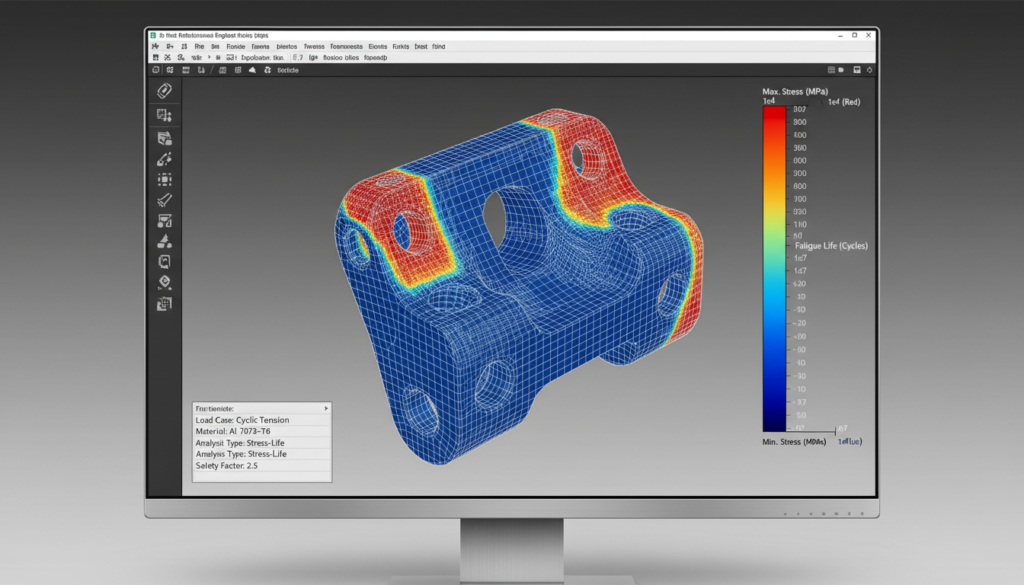Viewport: 1024px width, 585px height.
Task: Select the eraser-shaped tool atop the left sidebar
Action: click(164, 91)
